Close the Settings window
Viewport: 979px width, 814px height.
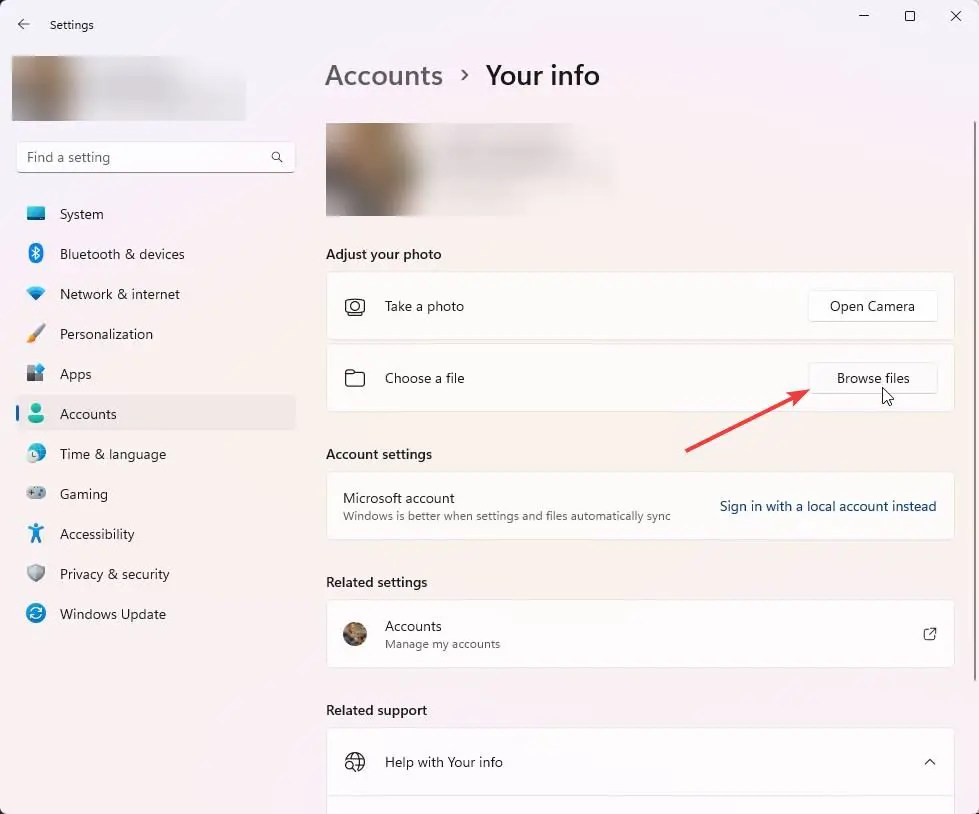pos(956,16)
